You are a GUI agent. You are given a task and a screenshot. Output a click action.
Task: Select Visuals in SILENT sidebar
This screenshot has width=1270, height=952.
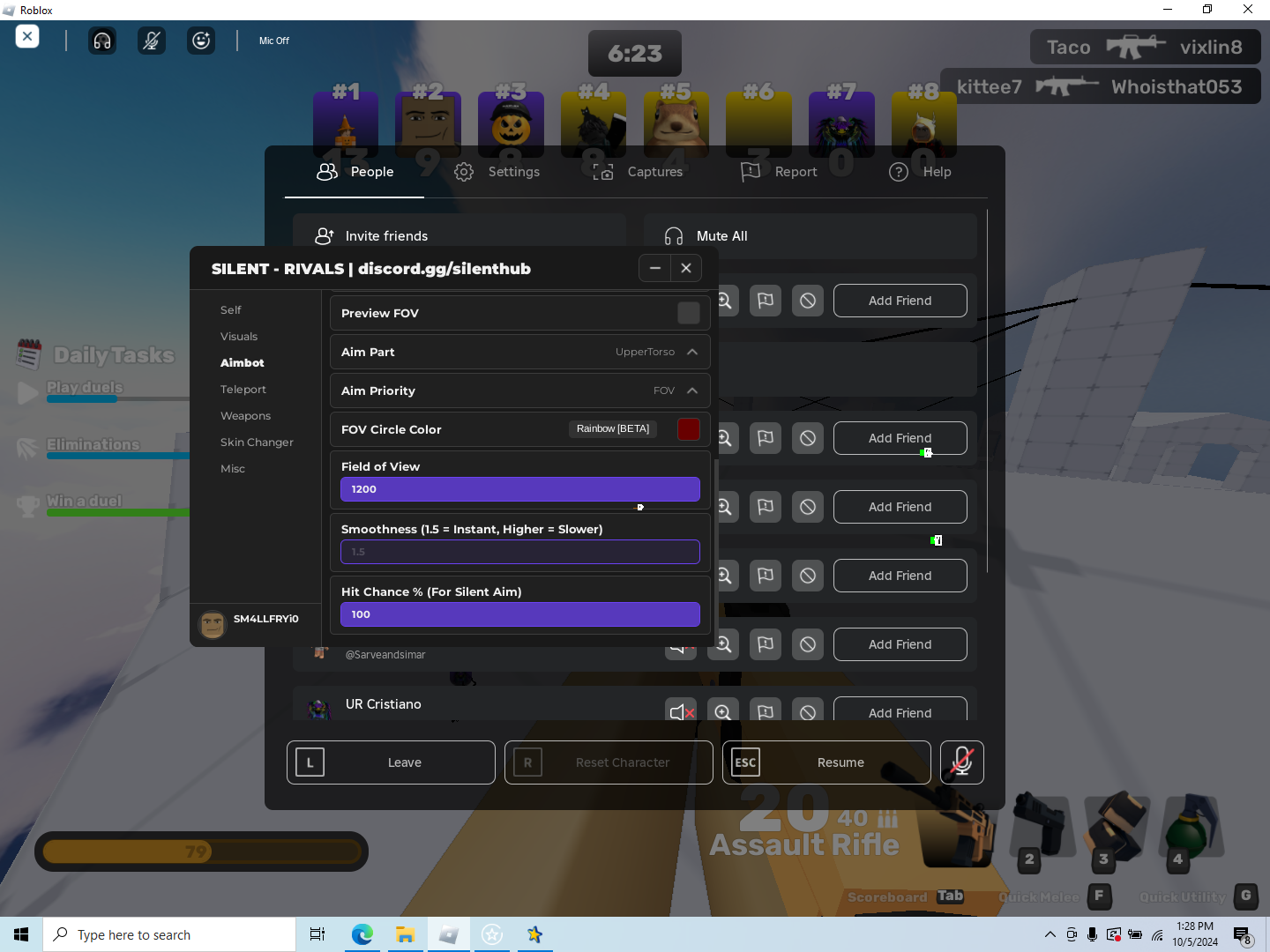point(239,337)
